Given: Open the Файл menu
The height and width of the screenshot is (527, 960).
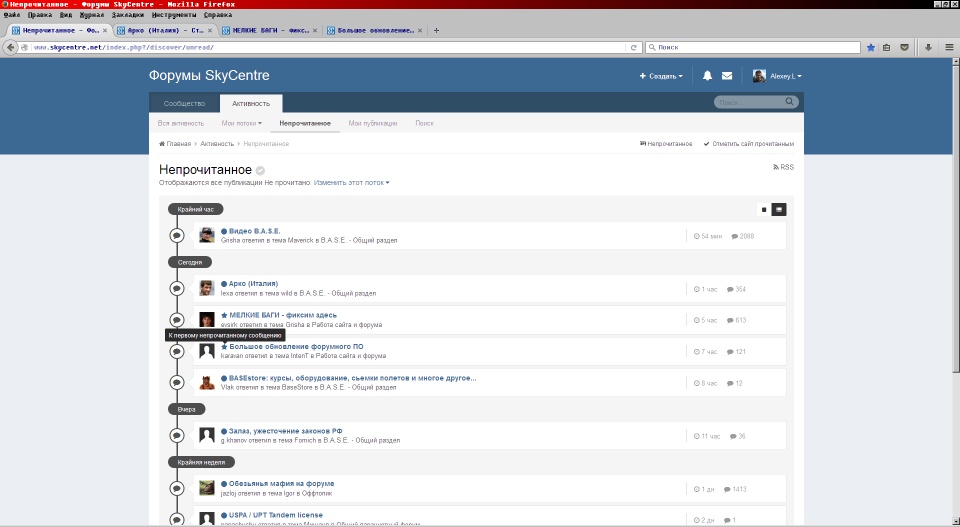Looking at the screenshot, I should [x=12, y=15].
